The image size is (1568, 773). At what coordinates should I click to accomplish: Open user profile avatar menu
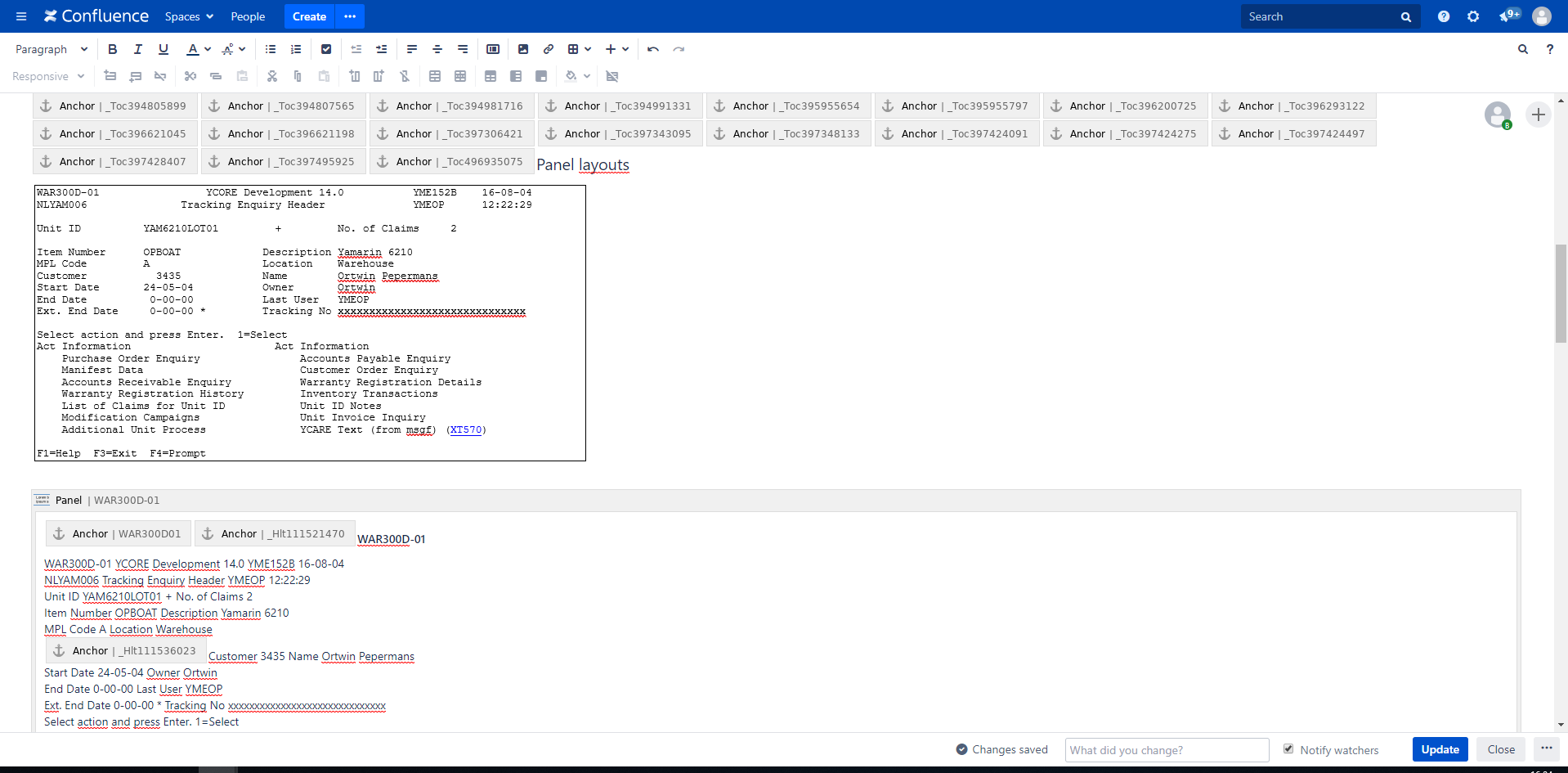click(x=1542, y=16)
